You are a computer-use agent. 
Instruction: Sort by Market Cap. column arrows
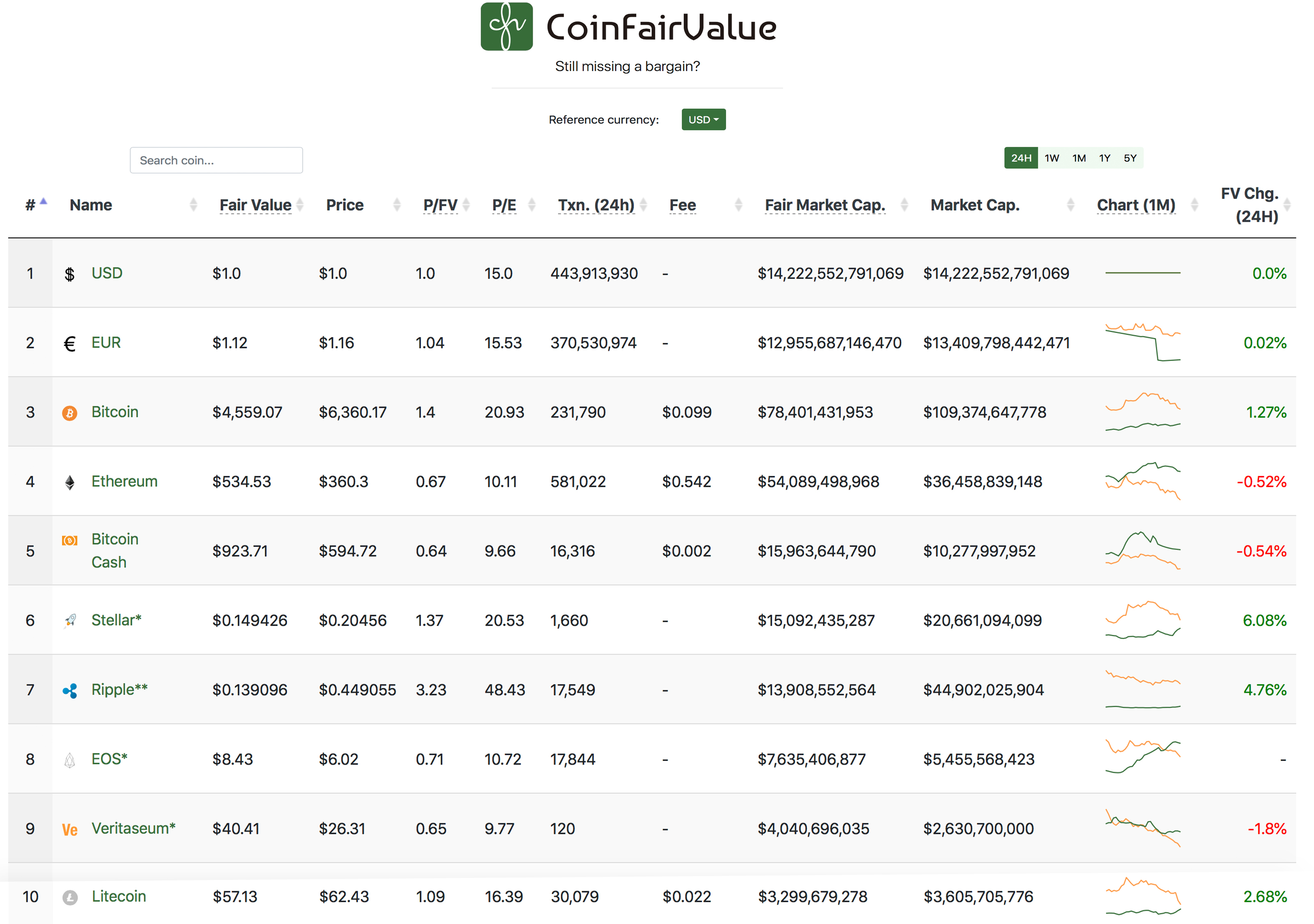[1070, 205]
